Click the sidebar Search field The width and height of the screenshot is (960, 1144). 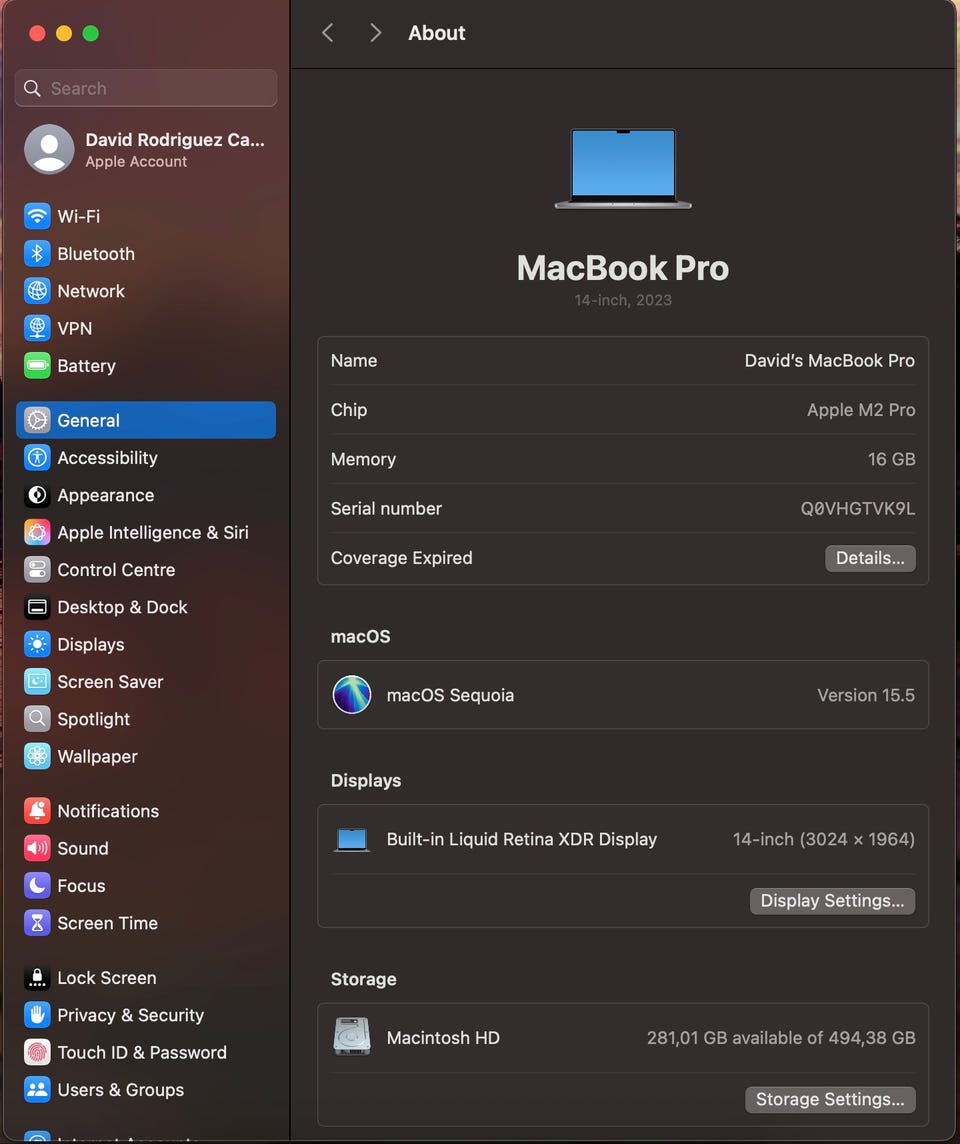click(x=146, y=88)
